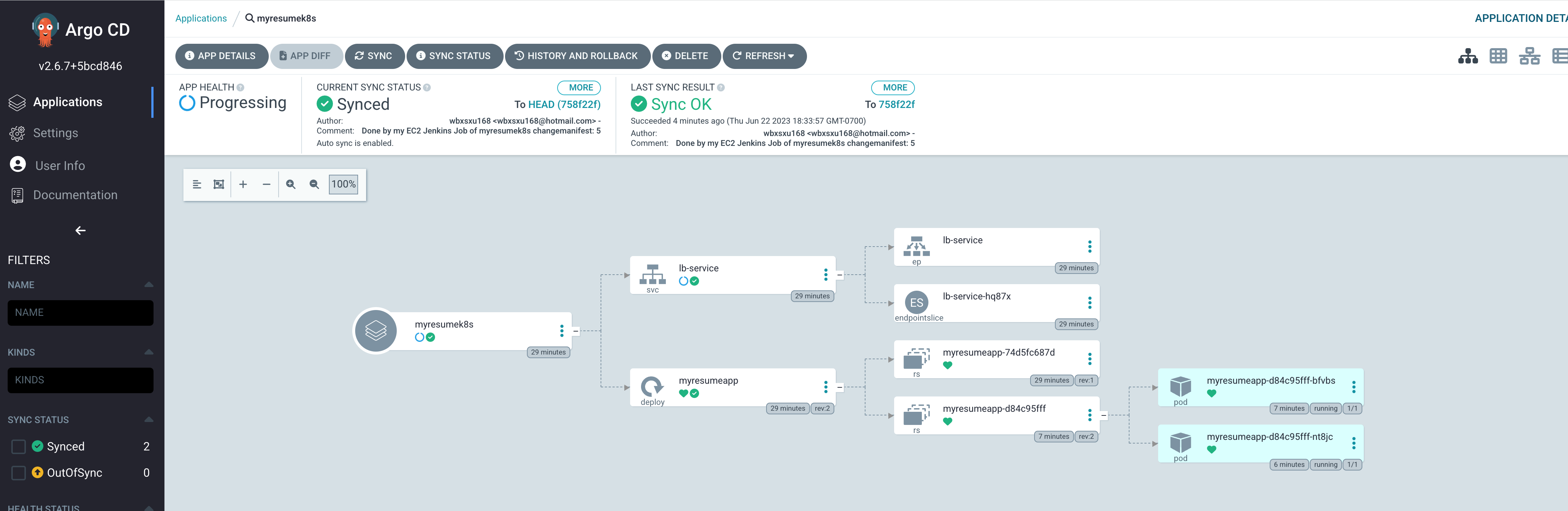Switch to the network view icon

tap(1529, 56)
